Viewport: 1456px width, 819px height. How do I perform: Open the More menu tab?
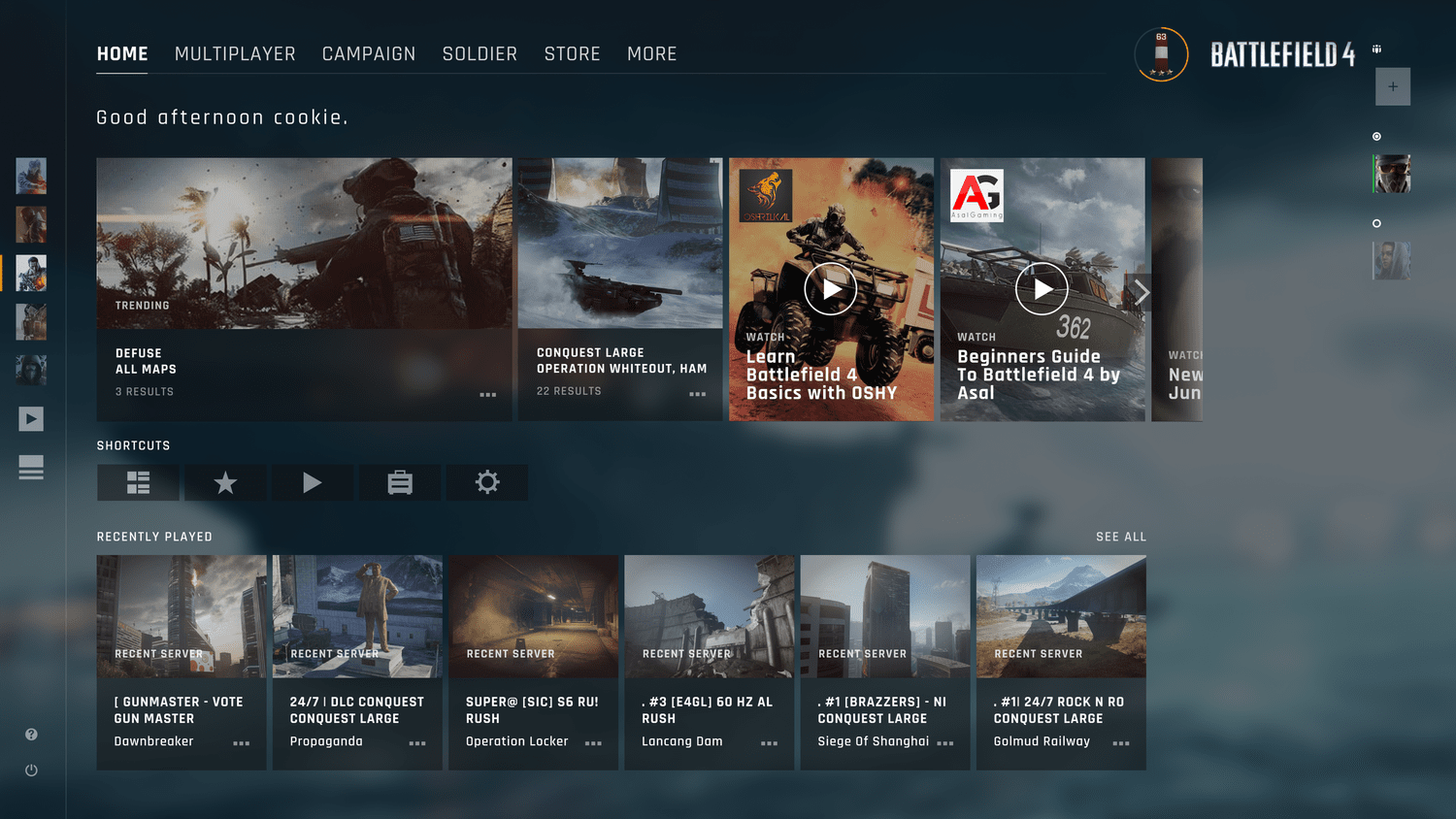tap(652, 54)
